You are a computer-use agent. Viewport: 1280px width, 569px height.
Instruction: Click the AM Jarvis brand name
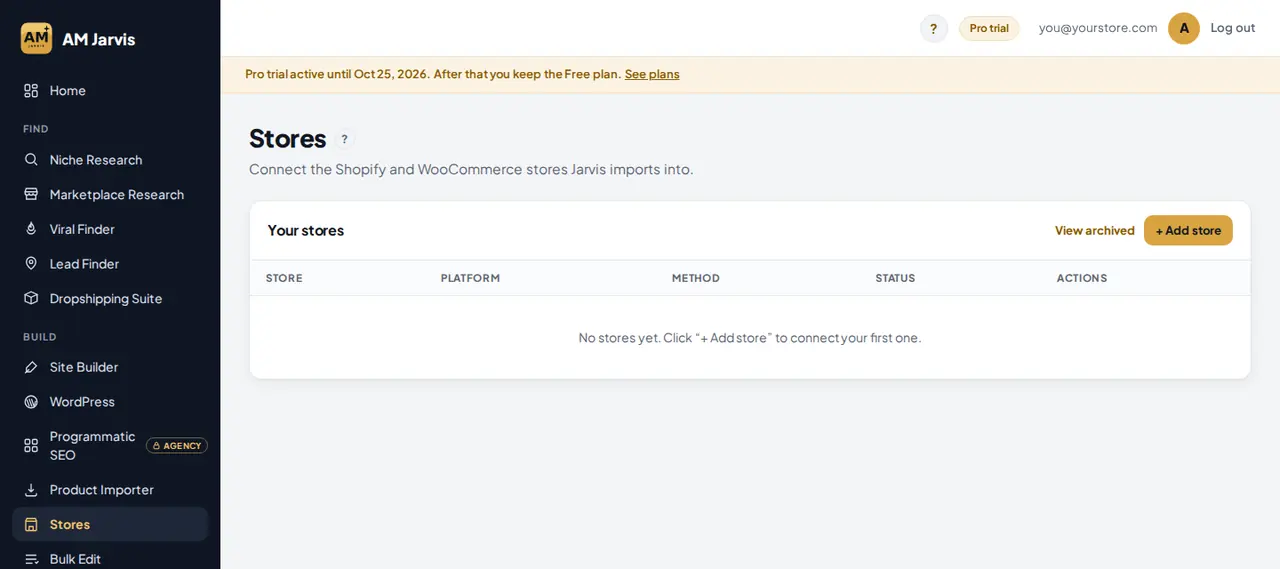click(98, 39)
